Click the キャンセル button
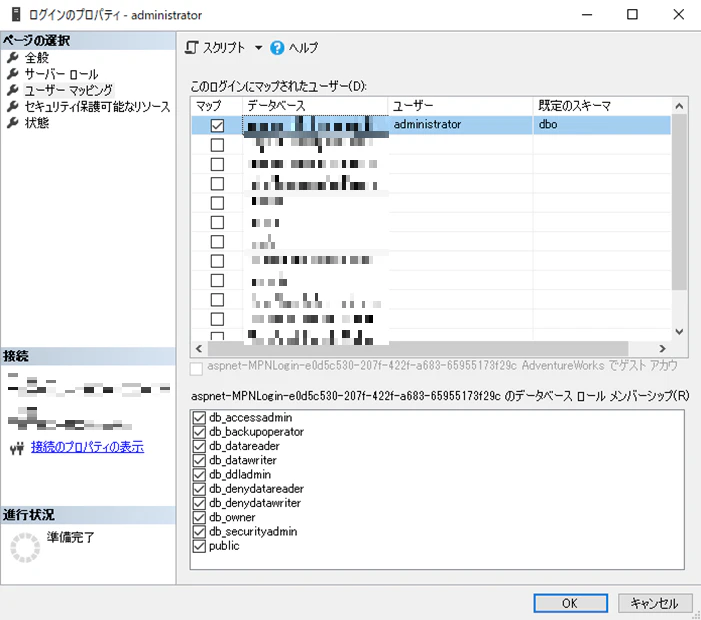 pos(655,603)
